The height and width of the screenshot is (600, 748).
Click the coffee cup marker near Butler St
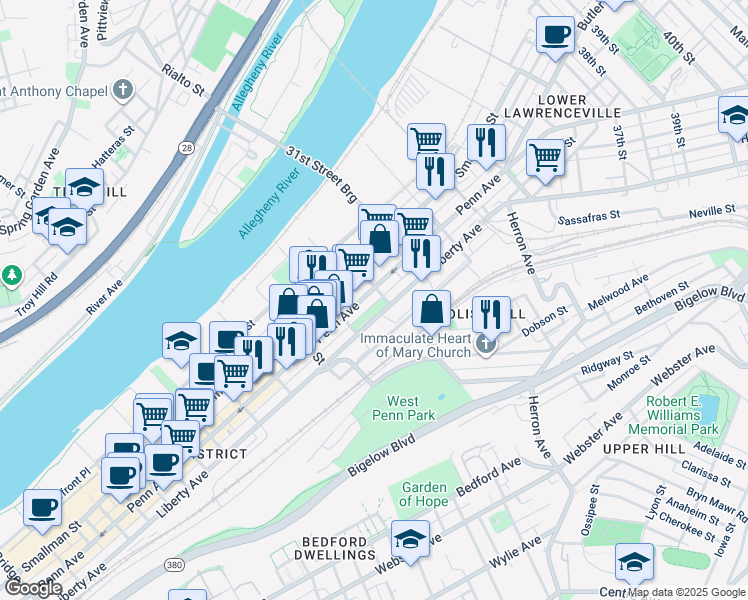click(x=555, y=36)
